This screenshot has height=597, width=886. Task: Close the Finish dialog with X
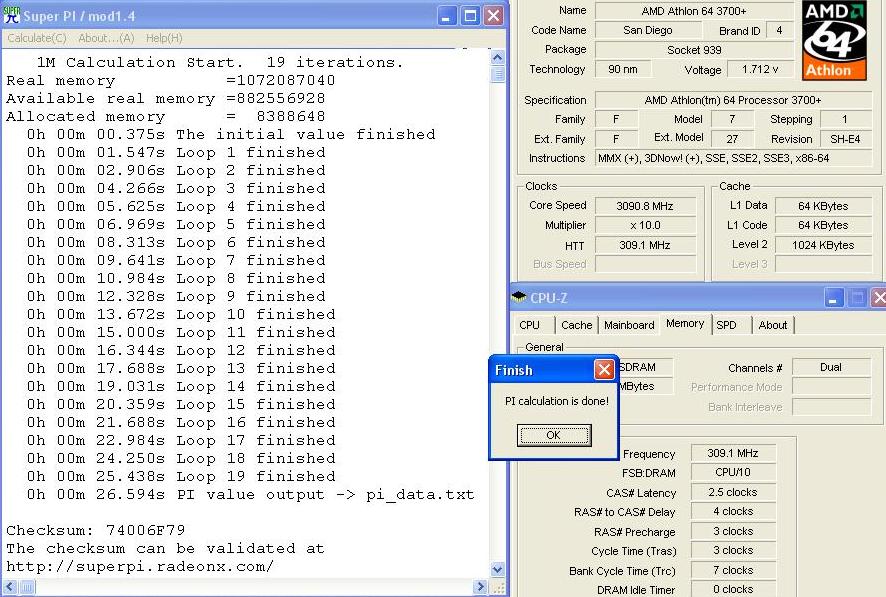(x=604, y=369)
